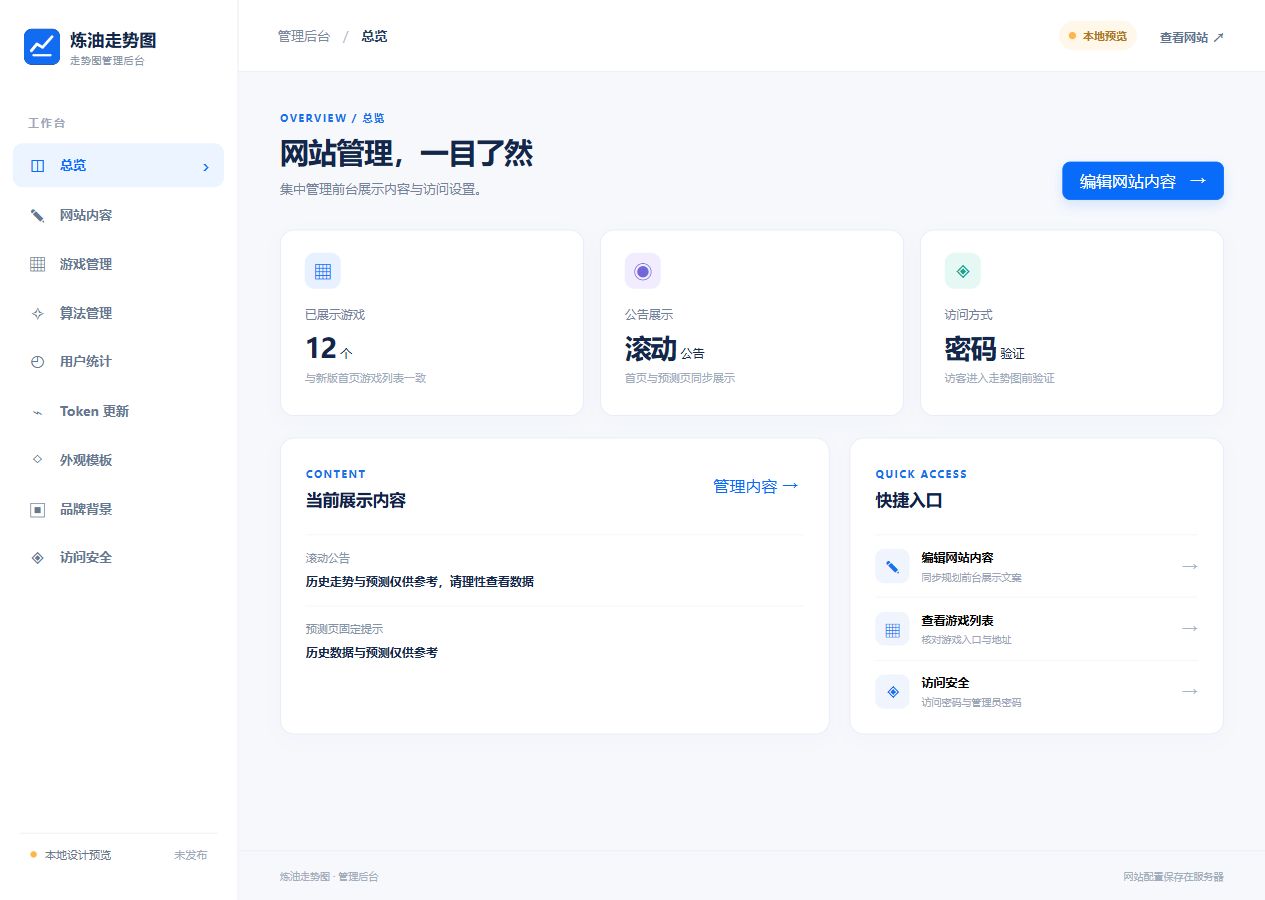Select Token 更新 in the sidebar
1265x900 pixels.
pyautogui.click(x=118, y=412)
